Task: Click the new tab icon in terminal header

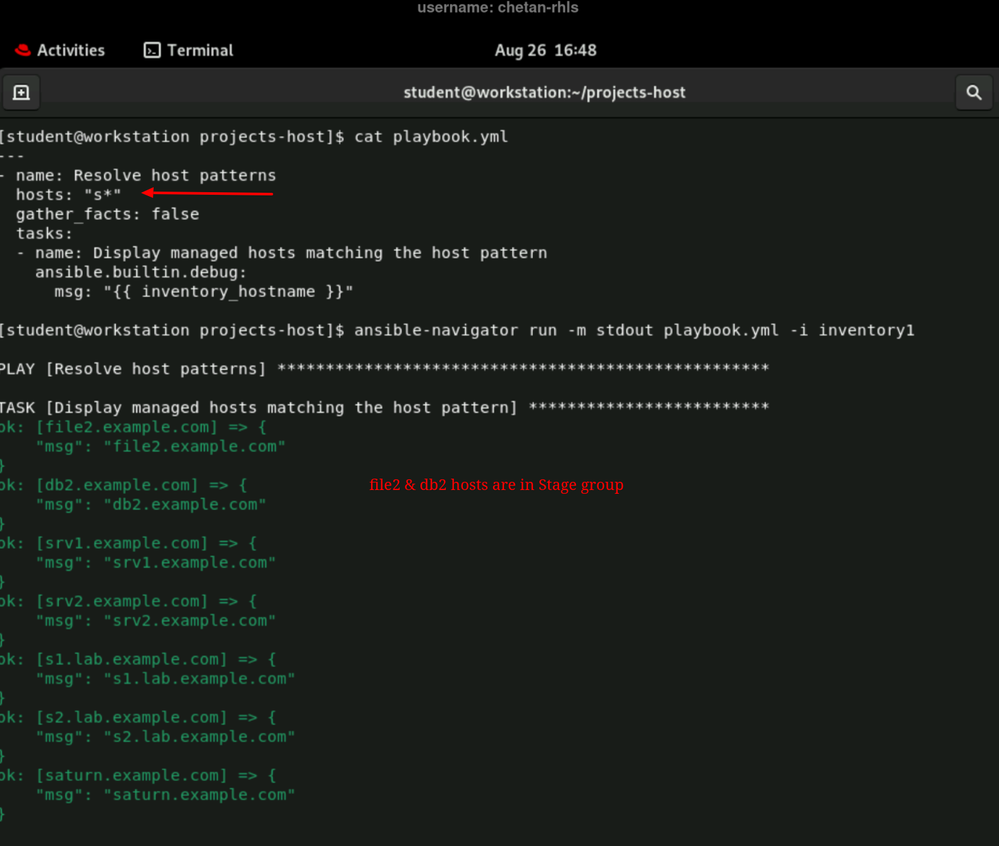Action: pyautogui.click(x=21, y=93)
